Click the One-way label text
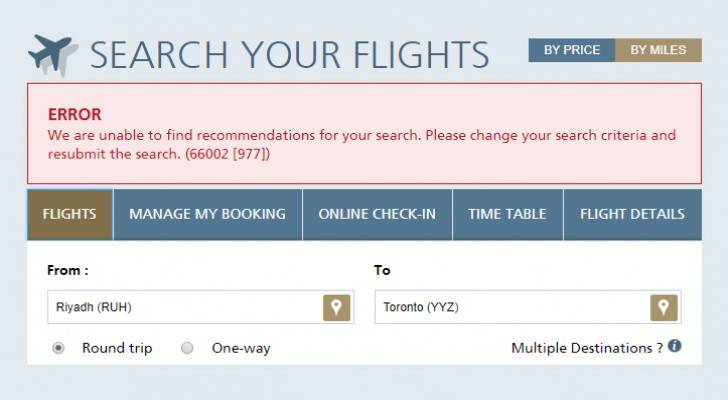728x400 pixels. (241, 348)
